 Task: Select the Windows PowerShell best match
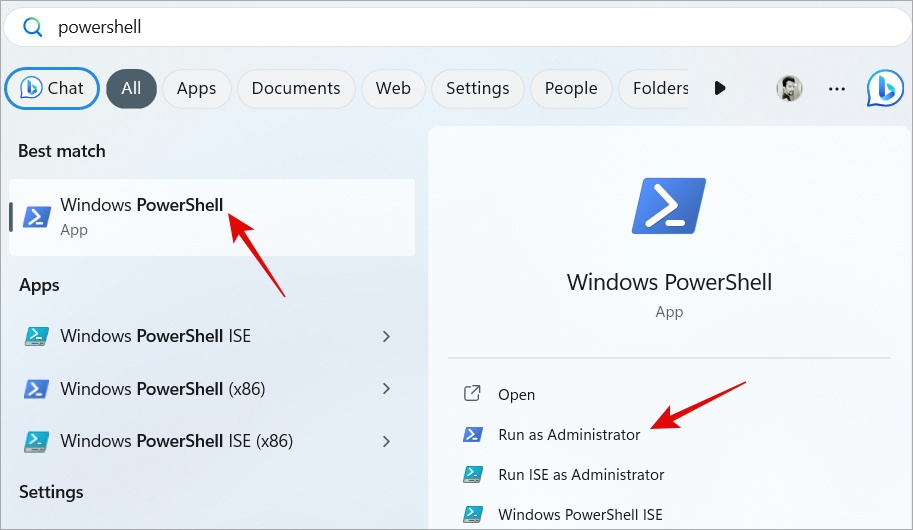click(141, 216)
